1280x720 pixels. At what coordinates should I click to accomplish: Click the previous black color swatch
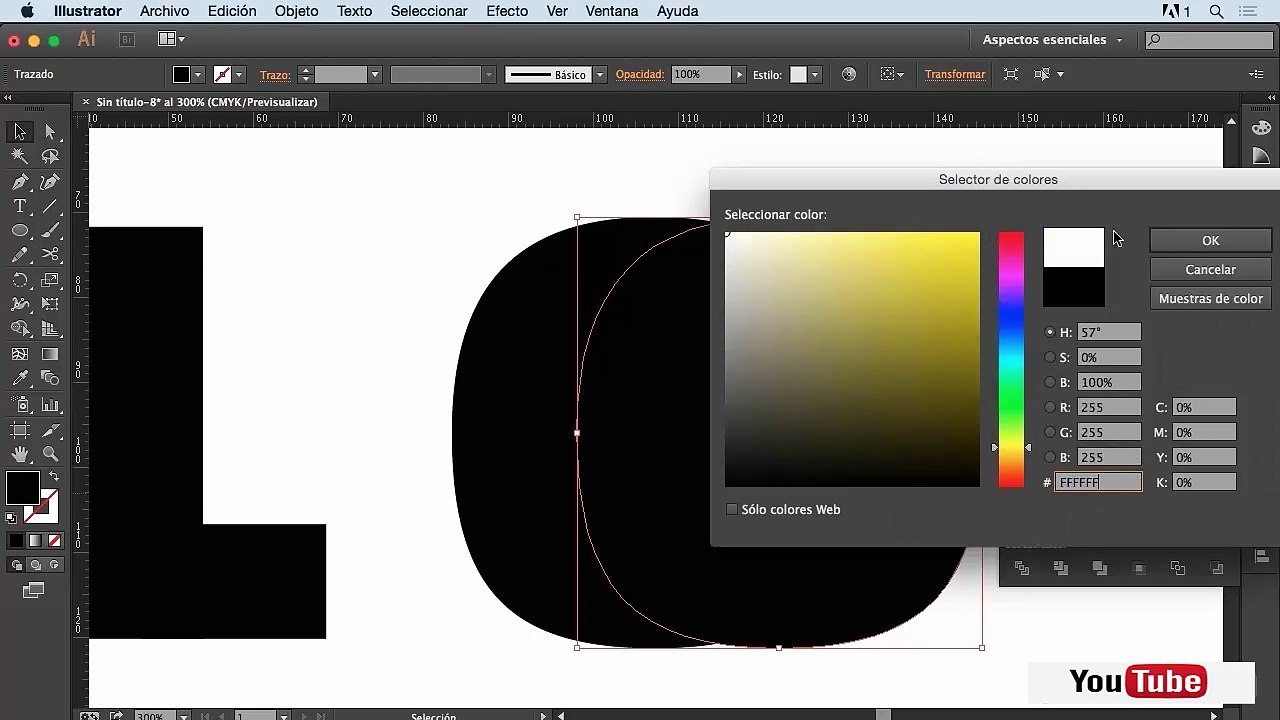[x=1074, y=287]
